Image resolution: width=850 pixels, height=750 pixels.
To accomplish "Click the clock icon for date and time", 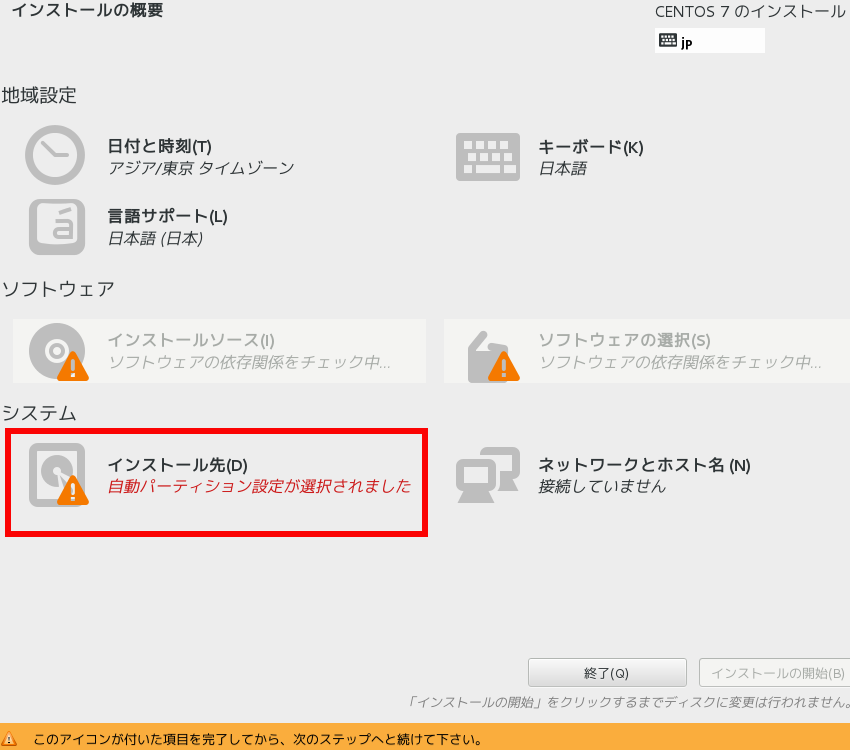I will (x=55, y=155).
